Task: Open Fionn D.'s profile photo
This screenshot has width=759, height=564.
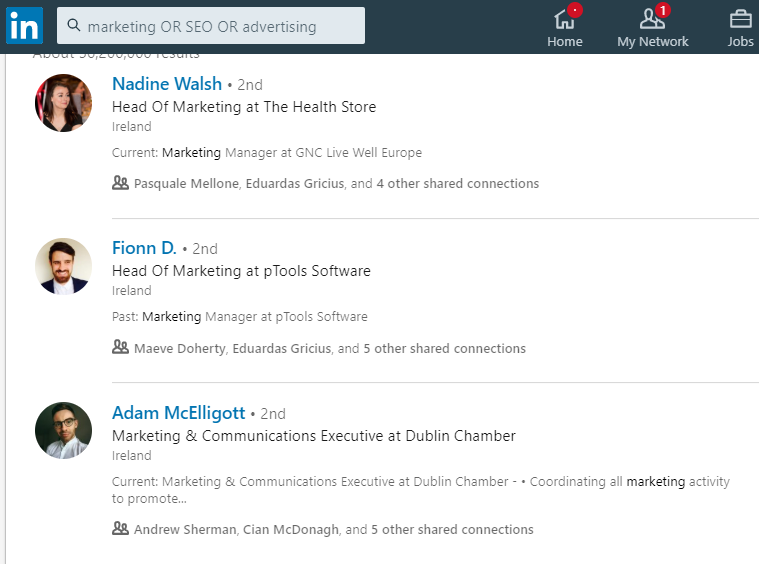Action: tap(63, 266)
